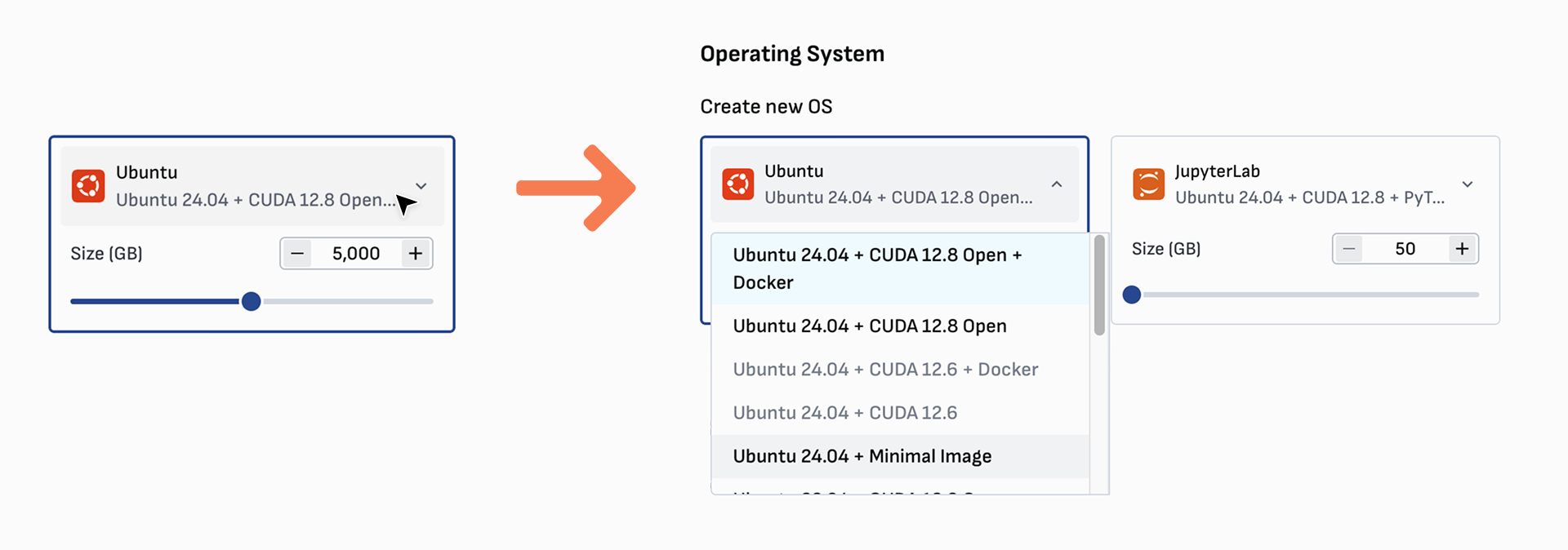Click the Ubuntu logo in the open dropdown header
1568x550 pixels.
[738, 184]
